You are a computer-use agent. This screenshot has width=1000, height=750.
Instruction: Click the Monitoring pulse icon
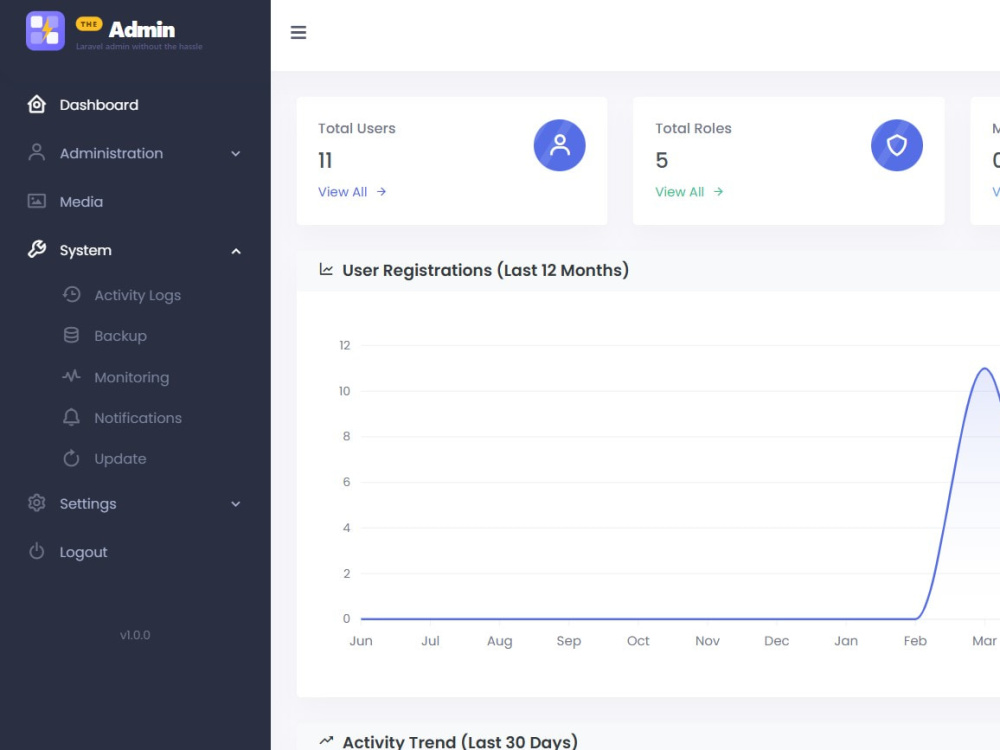click(x=71, y=376)
